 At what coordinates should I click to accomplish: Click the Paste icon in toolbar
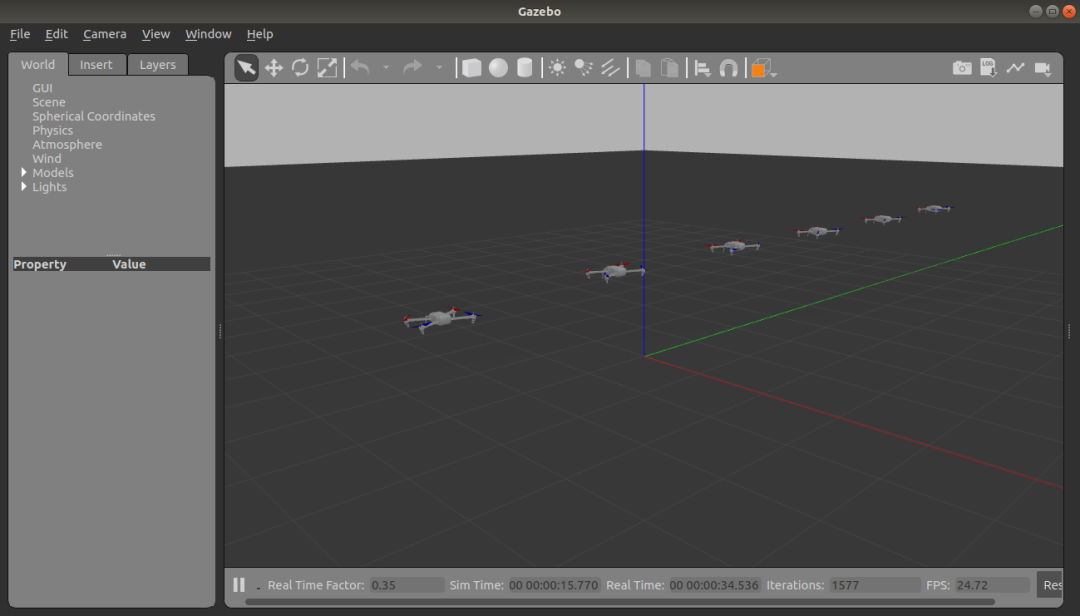pos(669,68)
